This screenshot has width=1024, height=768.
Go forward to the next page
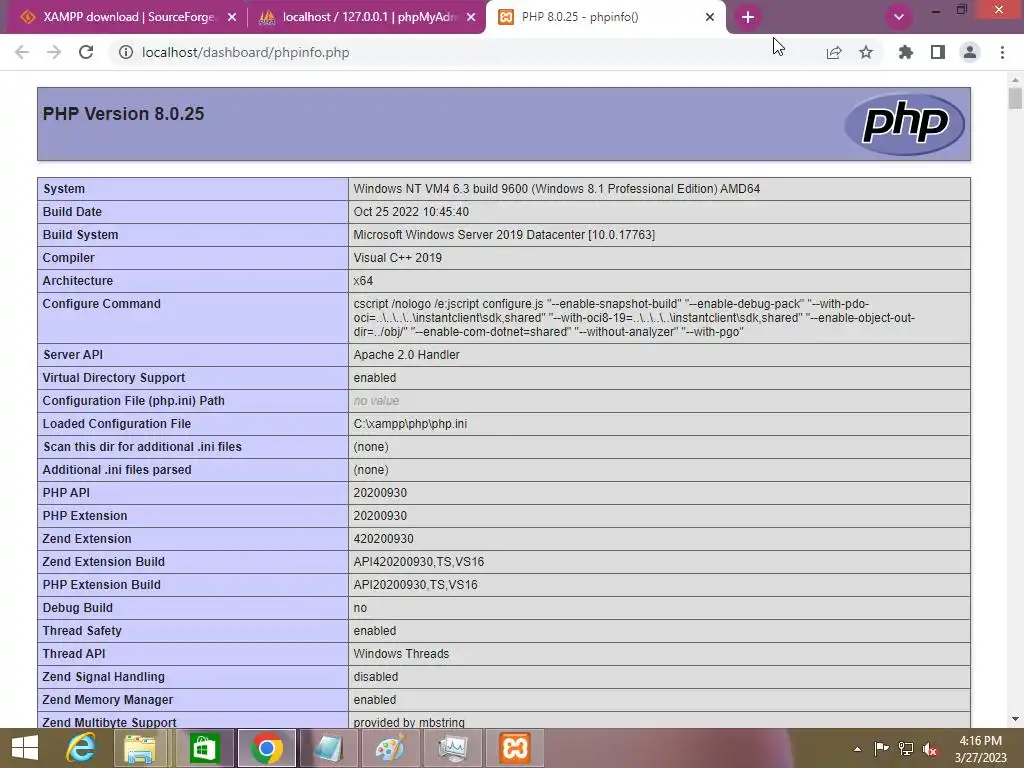(x=54, y=52)
